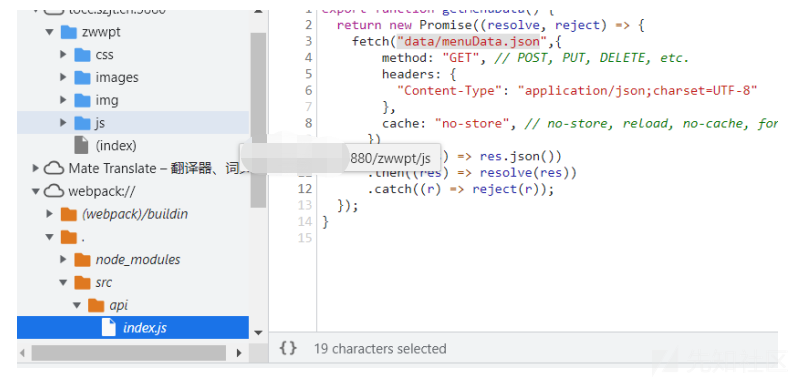Select the images folder icon
Viewport: 804px width, 380px height.
tap(82, 77)
